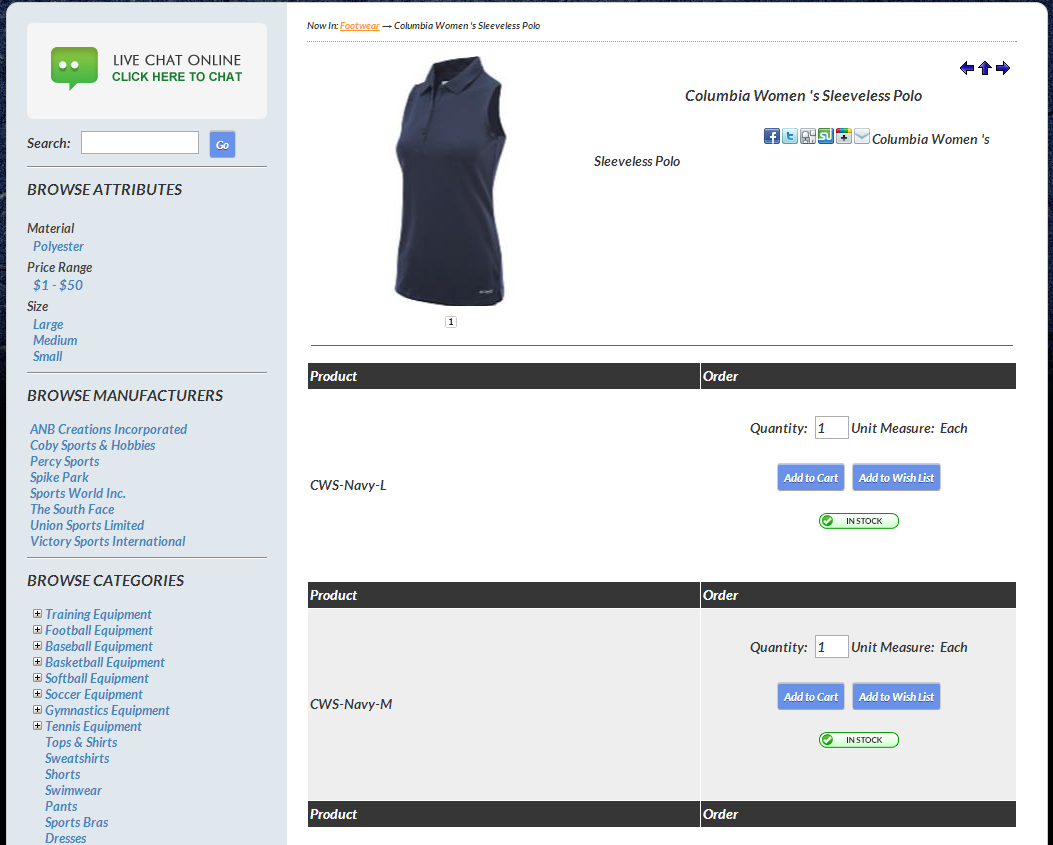Expand Tennis Equipment category
The width and height of the screenshot is (1053, 845).
coord(38,725)
